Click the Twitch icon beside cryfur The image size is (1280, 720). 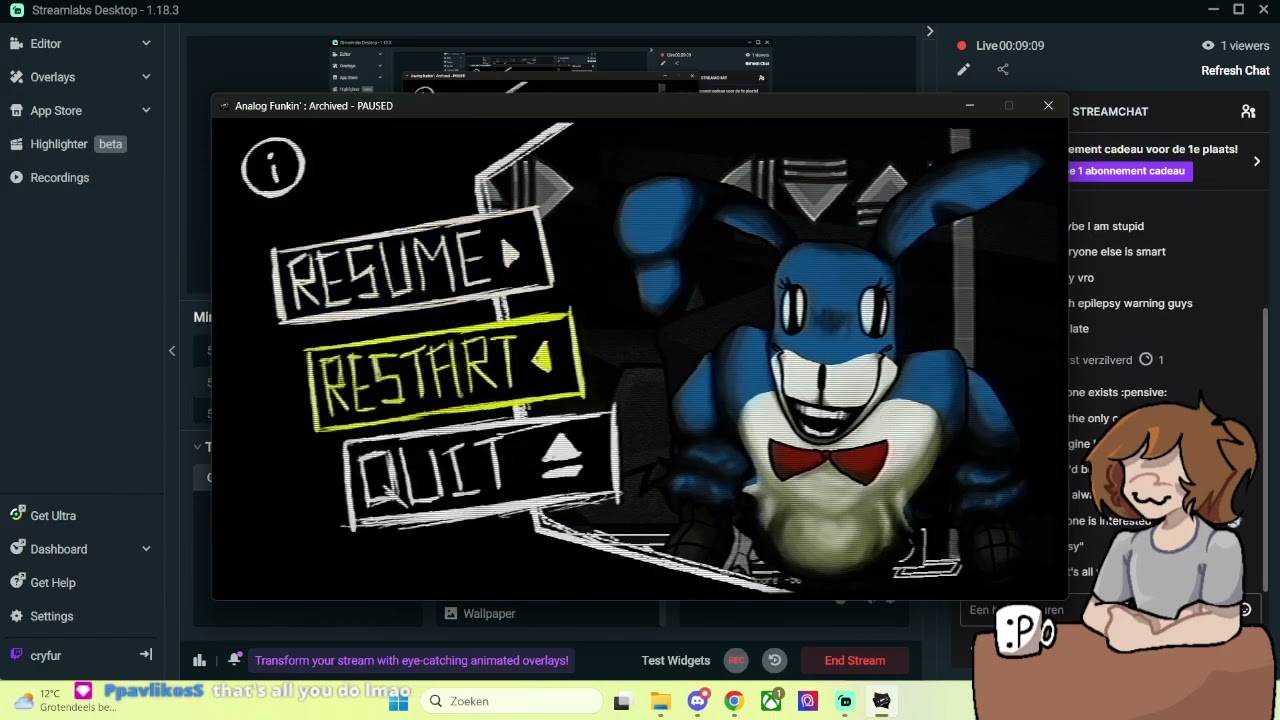tap(16, 655)
